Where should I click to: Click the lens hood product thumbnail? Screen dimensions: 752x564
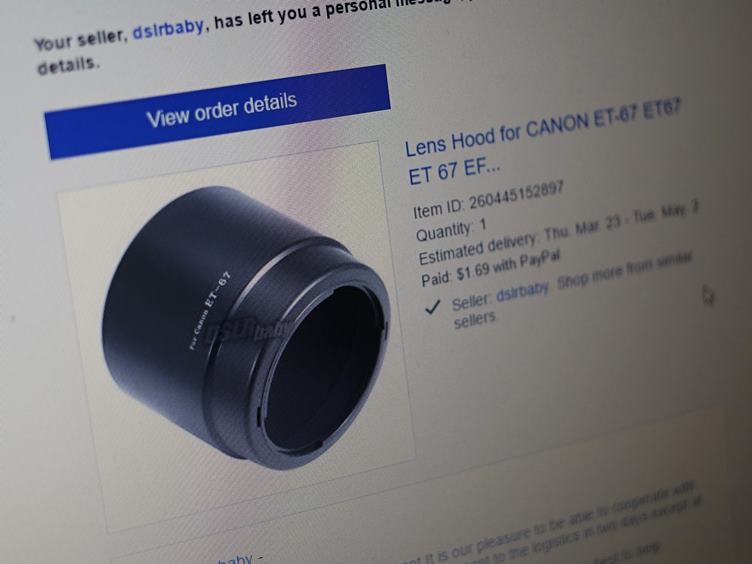pyautogui.click(x=237, y=336)
